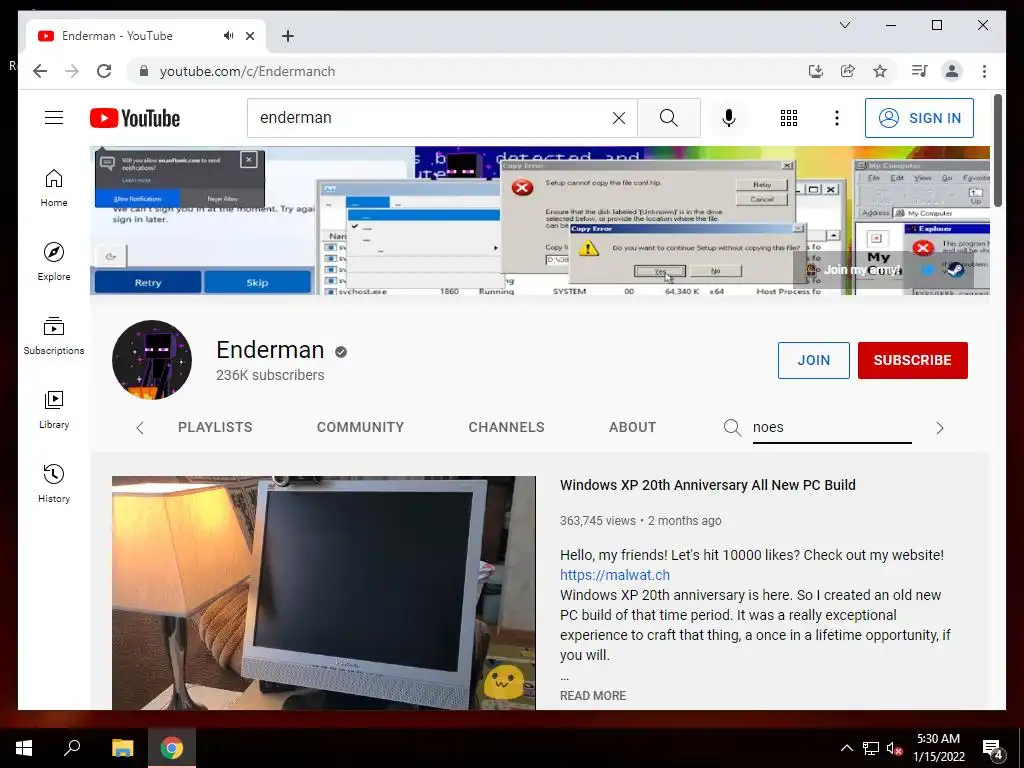
Task: Start voice search with the microphone
Action: [x=729, y=118]
